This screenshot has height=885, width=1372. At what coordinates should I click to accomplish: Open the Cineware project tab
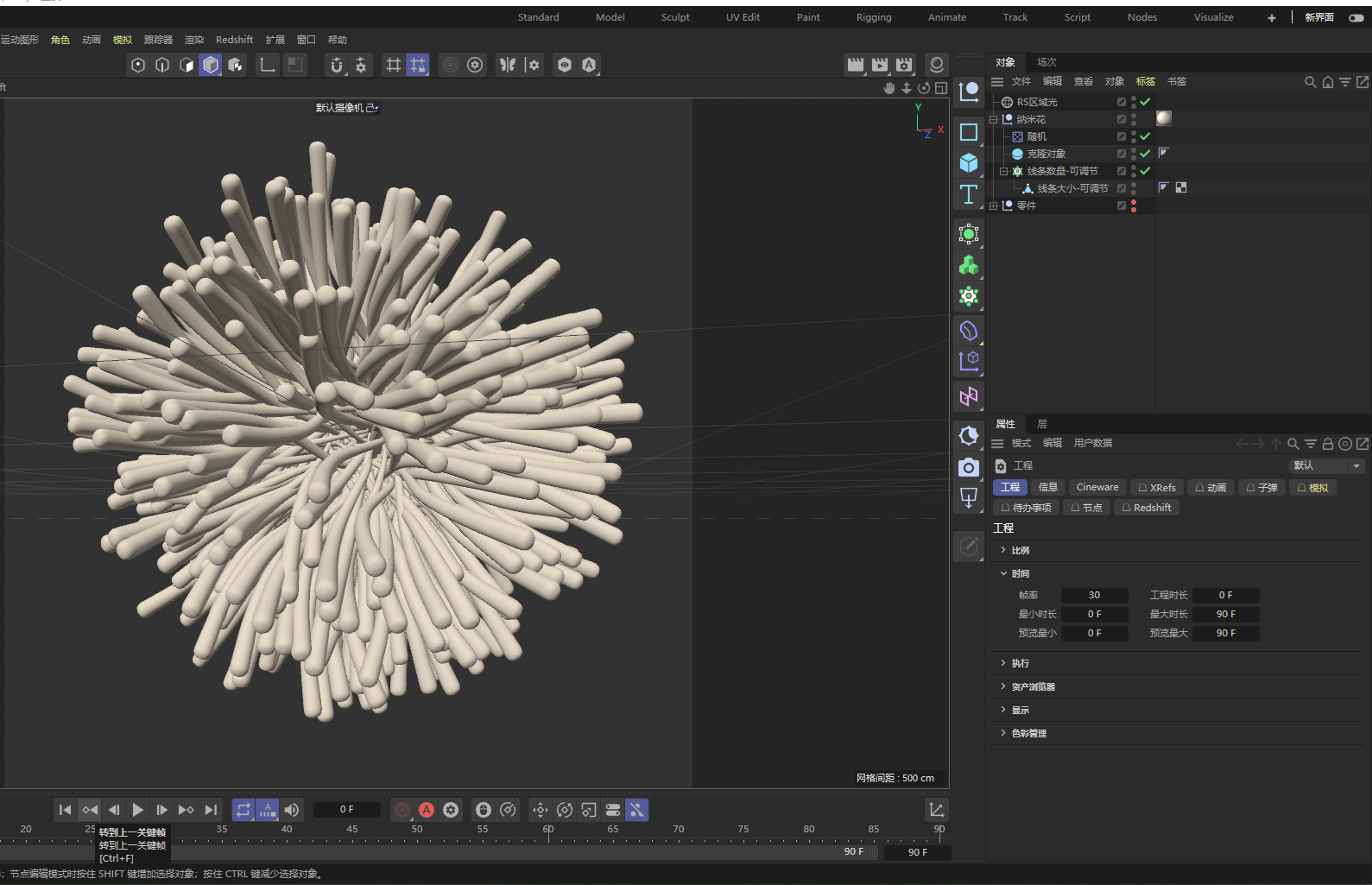pyautogui.click(x=1097, y=488)
